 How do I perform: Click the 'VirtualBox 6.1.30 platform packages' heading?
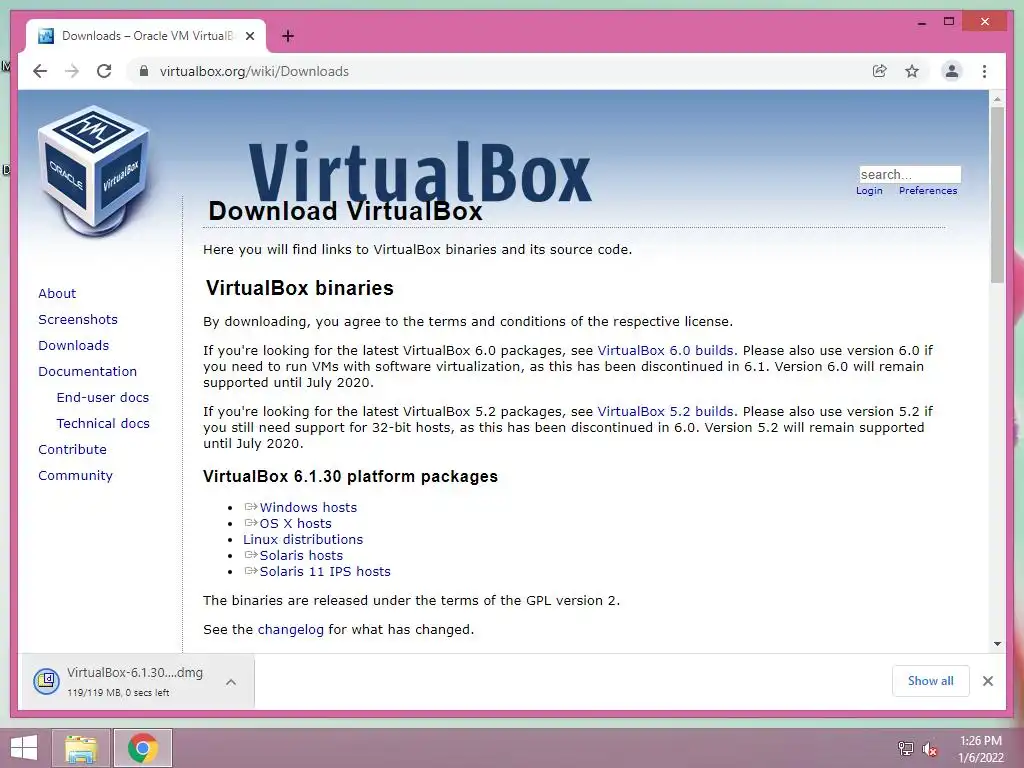tap(350, 476)
